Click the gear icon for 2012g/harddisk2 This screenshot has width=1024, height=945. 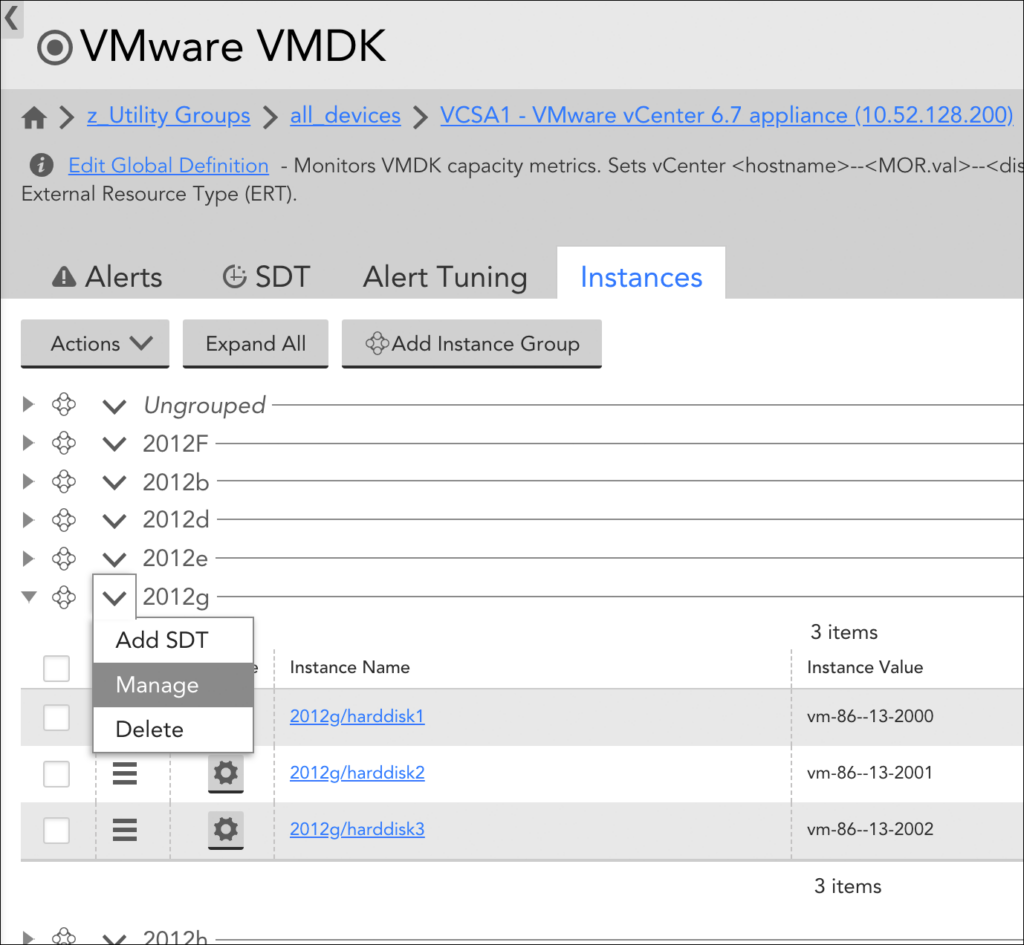click(226, 773)
